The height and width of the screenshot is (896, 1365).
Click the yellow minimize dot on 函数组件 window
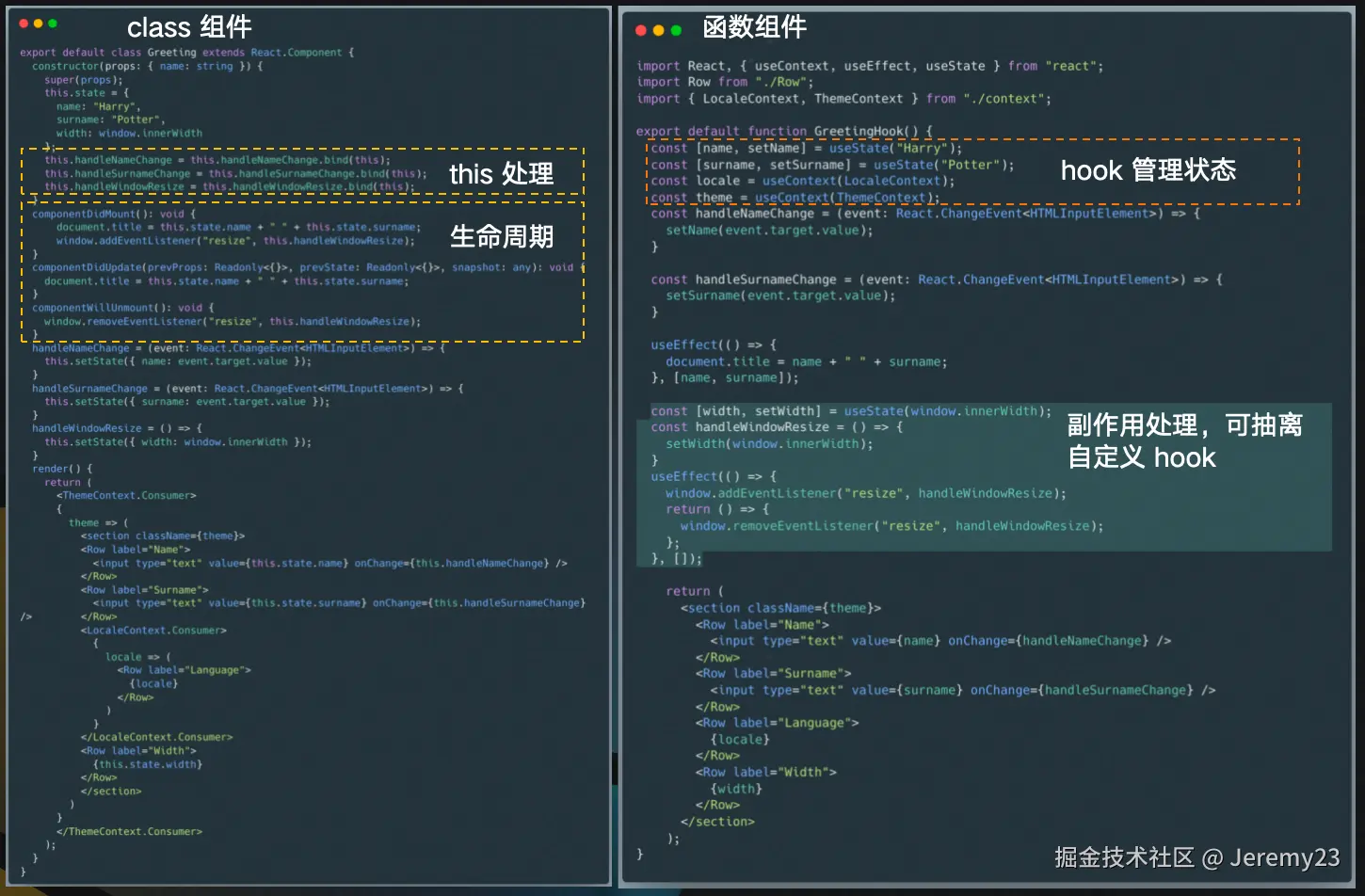tap(657, 29)
